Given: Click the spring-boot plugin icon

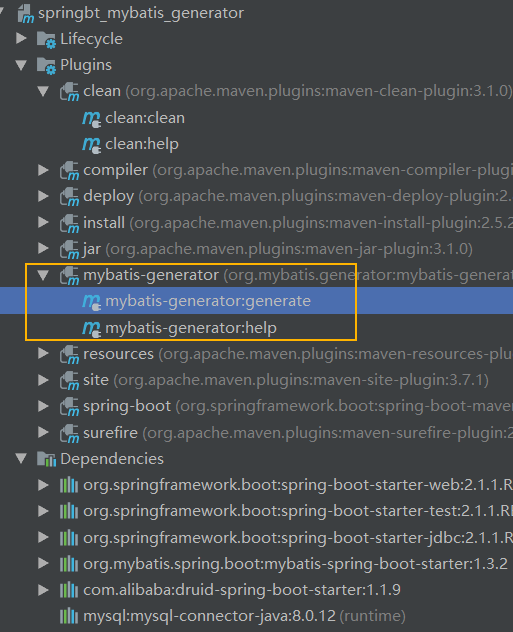Looking at the screenshot, I should [69, 407].
